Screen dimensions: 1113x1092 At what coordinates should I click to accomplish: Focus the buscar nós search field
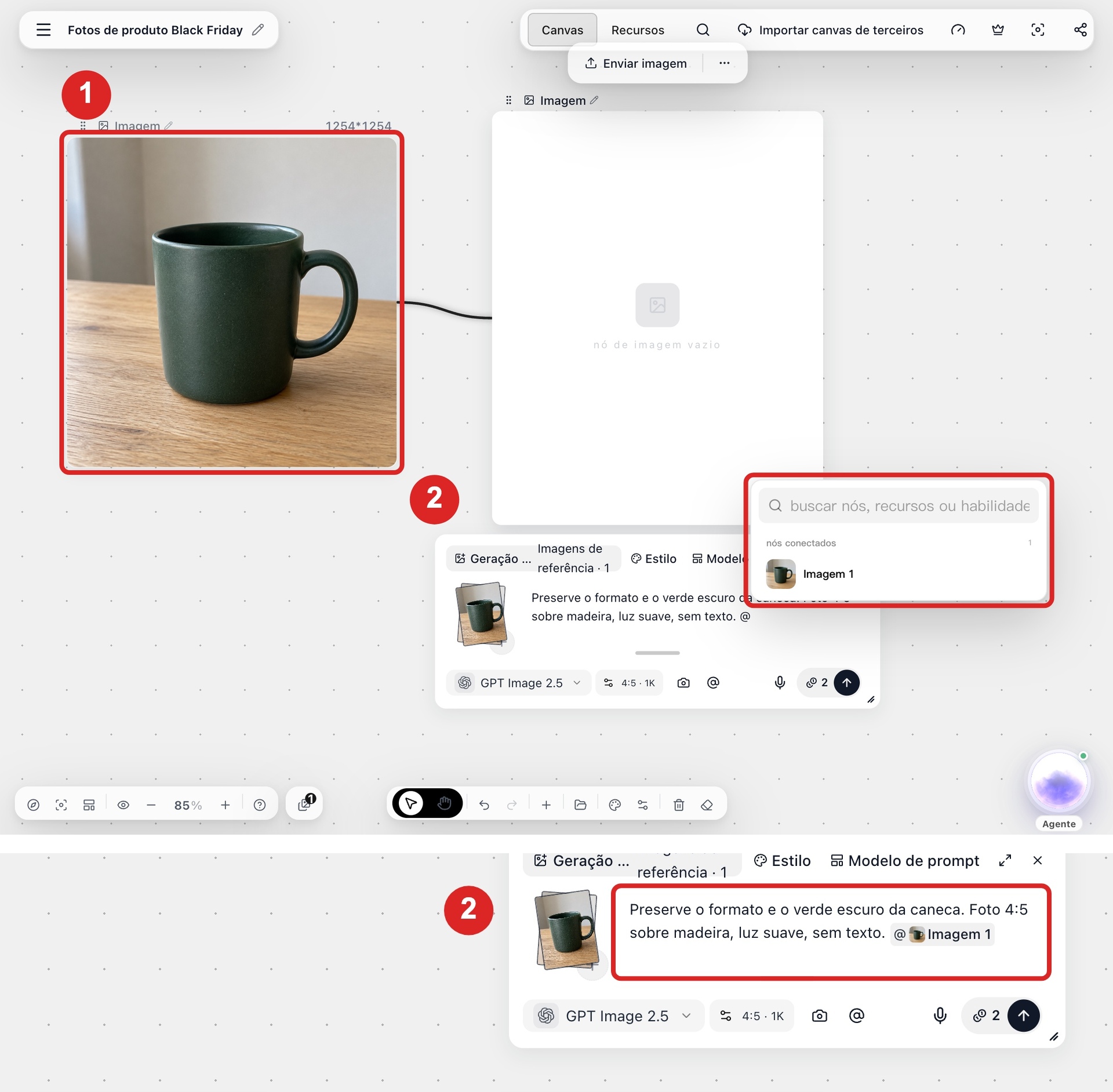click(898, 506)
